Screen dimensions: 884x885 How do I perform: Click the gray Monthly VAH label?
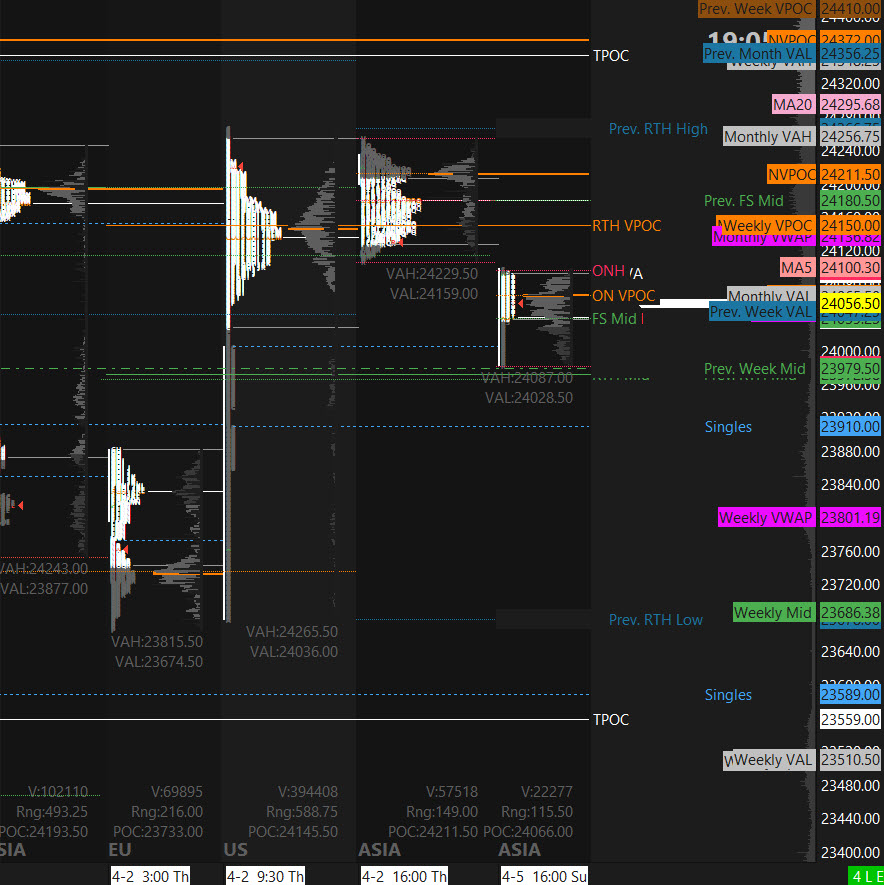[x=768, y=137]
